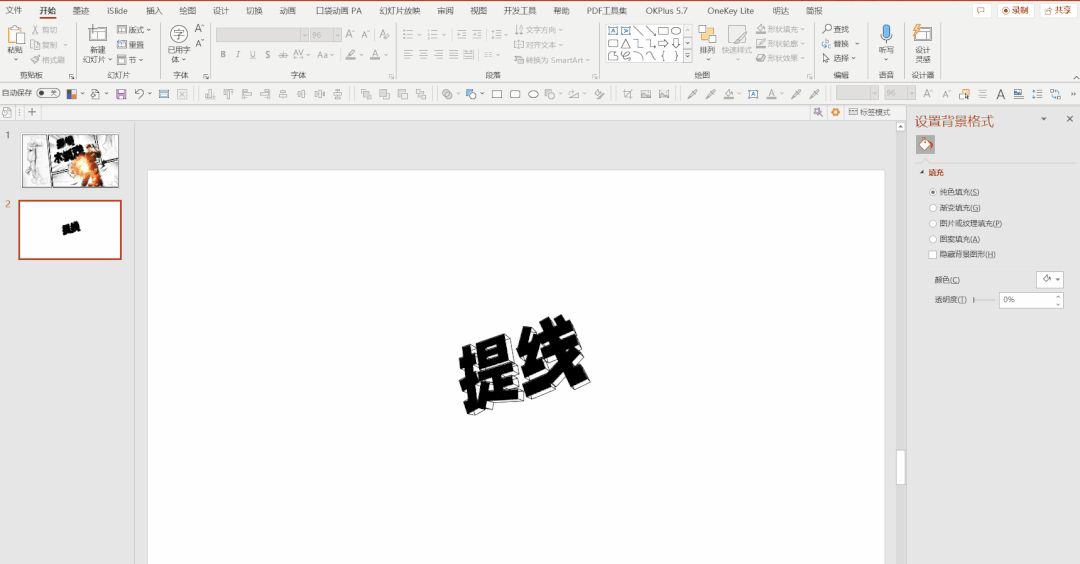Collapse the 填充 fill section
Screen dimensions: 1080x564
(x=922, y=173)
